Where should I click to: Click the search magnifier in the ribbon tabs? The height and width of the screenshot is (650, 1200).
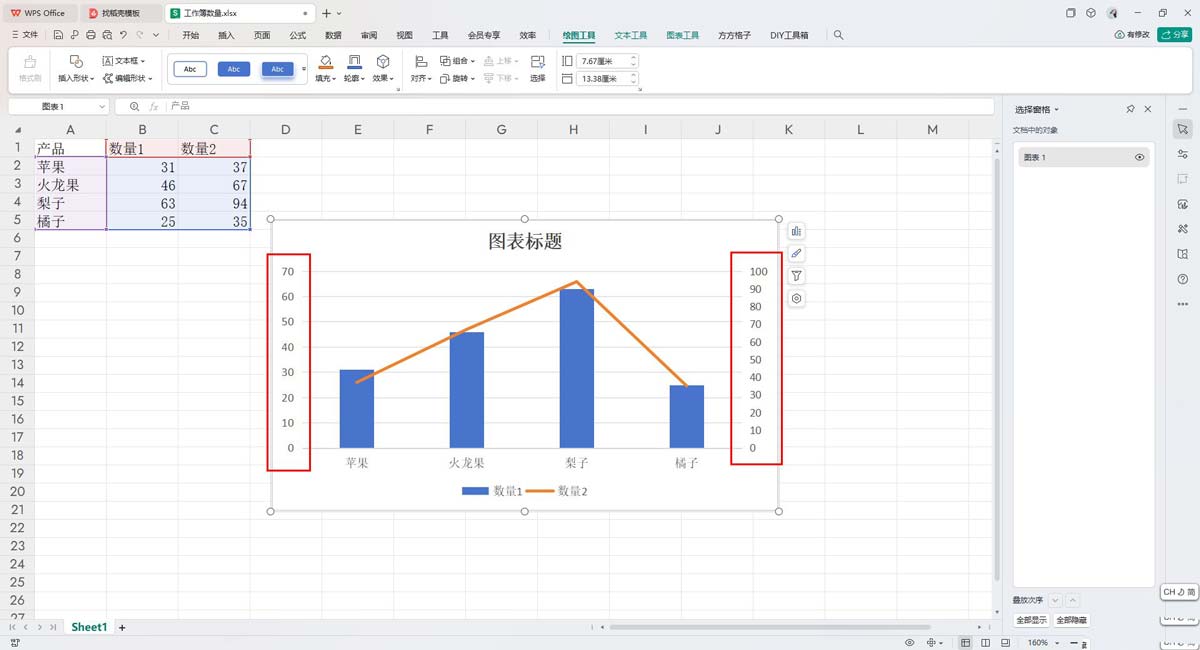[x=838, y=35]
